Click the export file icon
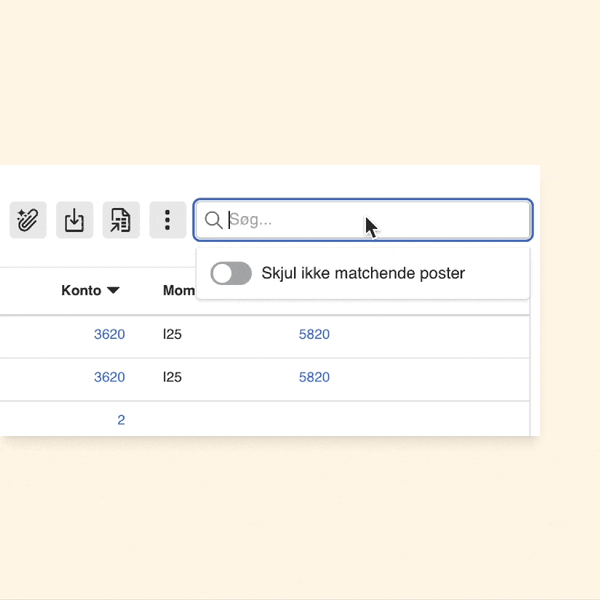The width and height of the screenshot is (600, 600). (121, 220)
